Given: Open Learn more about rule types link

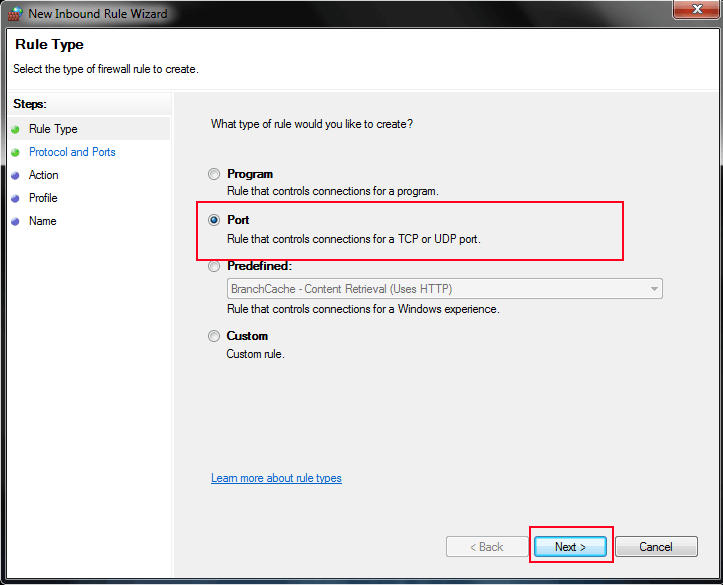Looking at the screenshot, I should click(276, 478).
